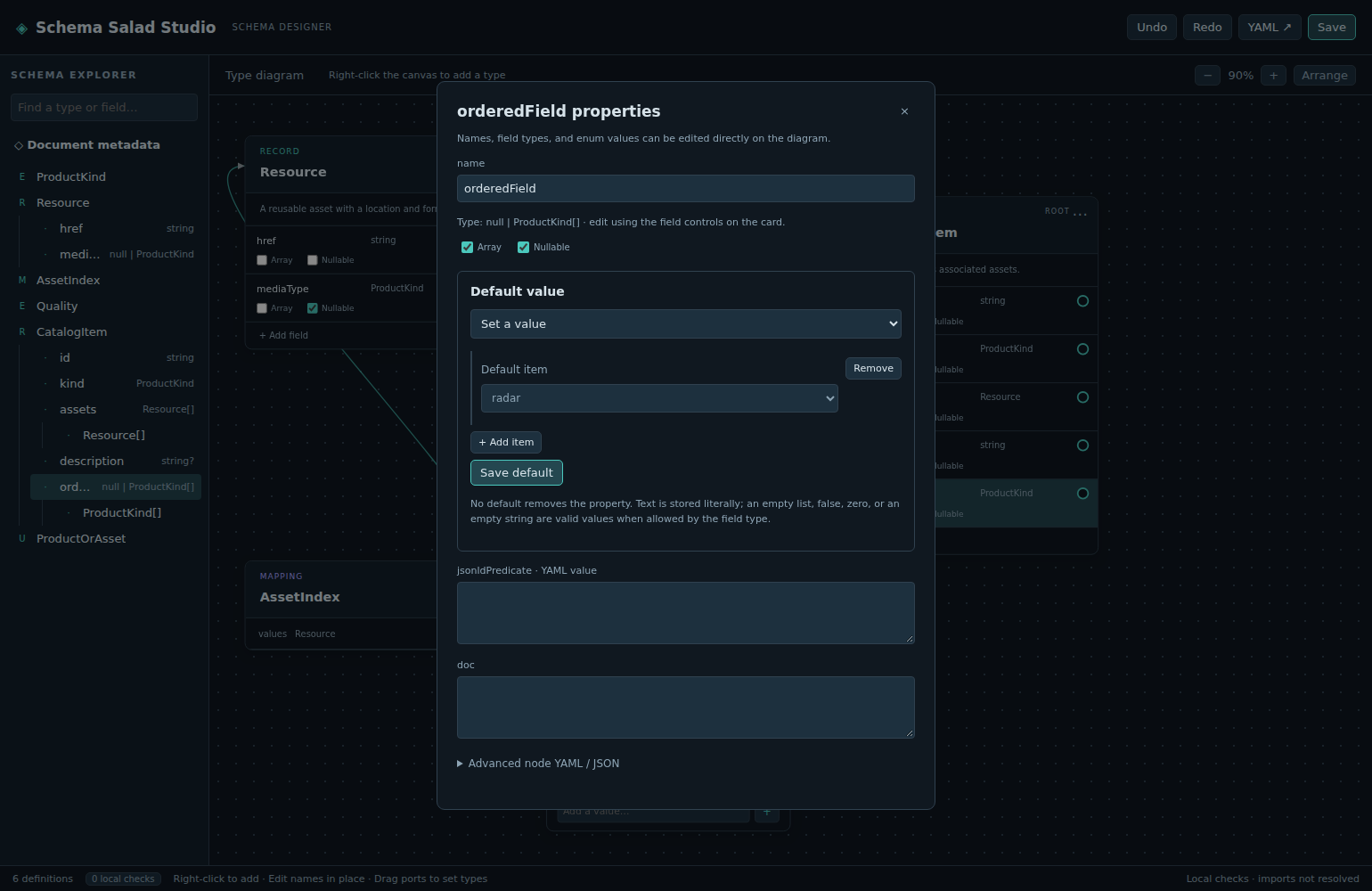This screenshot has width=1372, height=891.
Task: Click the Save default button
Action: (517, 473)
